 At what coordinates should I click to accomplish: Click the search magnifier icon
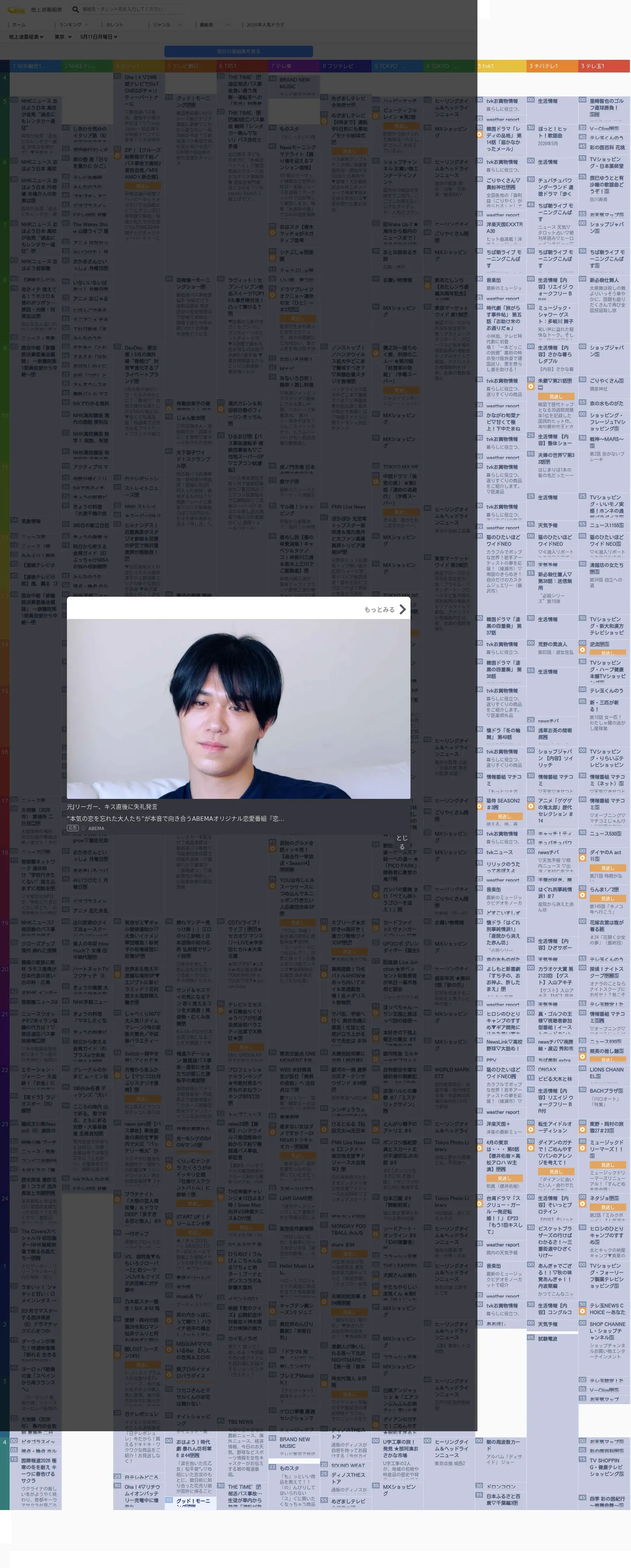(75, 9)
